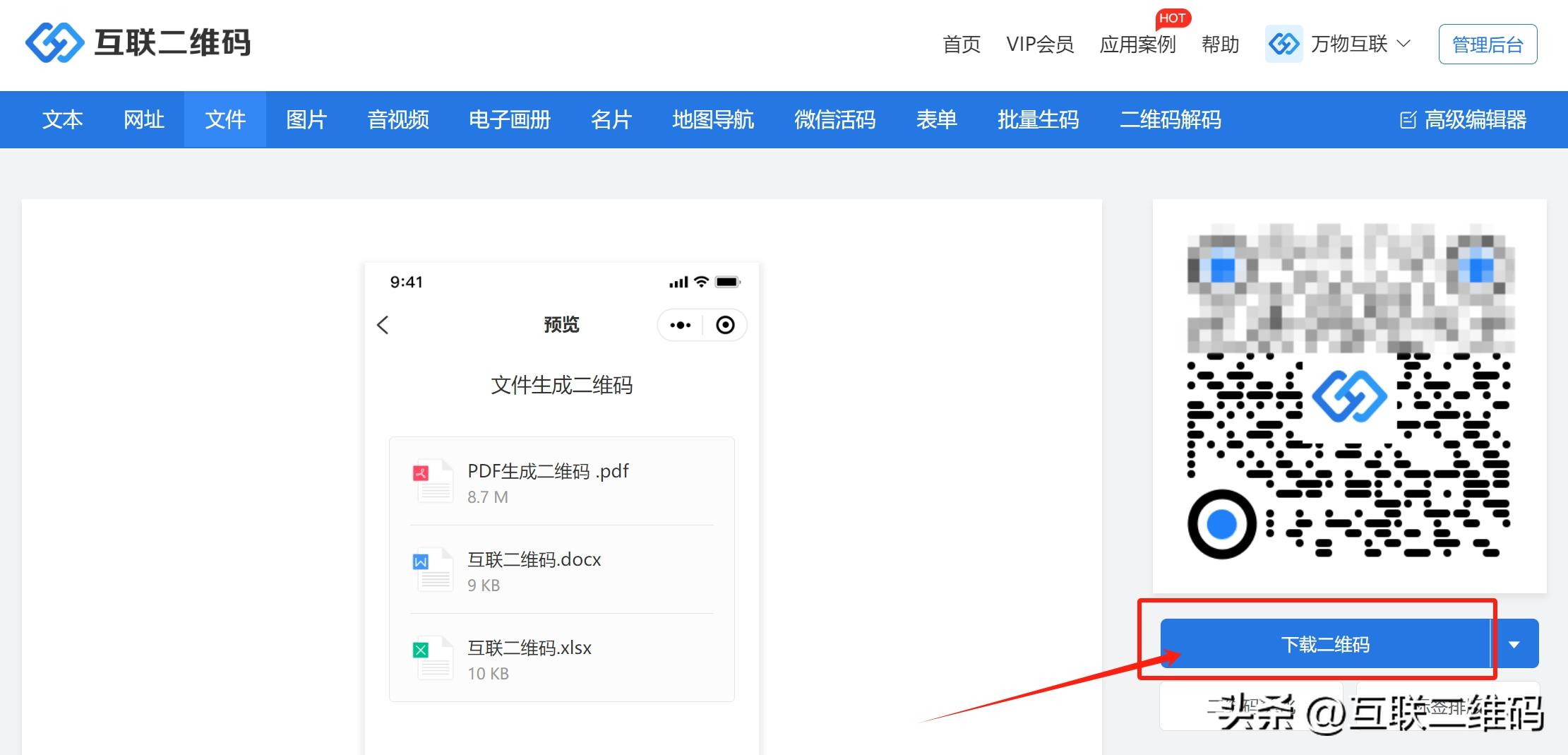The width and height of the screenshot is (1568, 755).
Task: Click the generated QR code image
Action: pyautogui.click(x=1348, y=392)
